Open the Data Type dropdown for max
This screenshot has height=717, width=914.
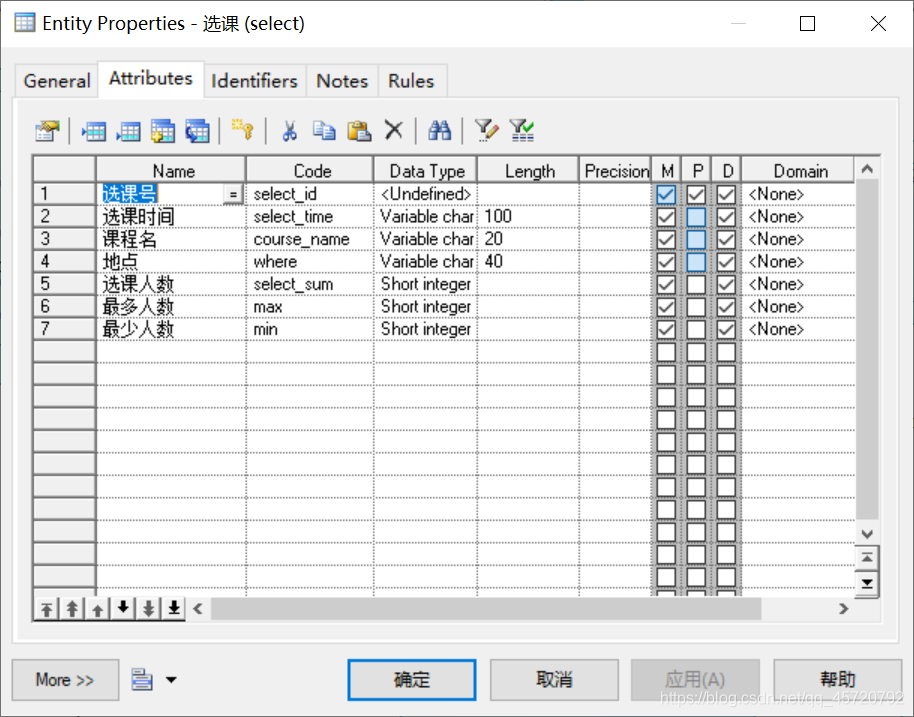click(425, 306)
